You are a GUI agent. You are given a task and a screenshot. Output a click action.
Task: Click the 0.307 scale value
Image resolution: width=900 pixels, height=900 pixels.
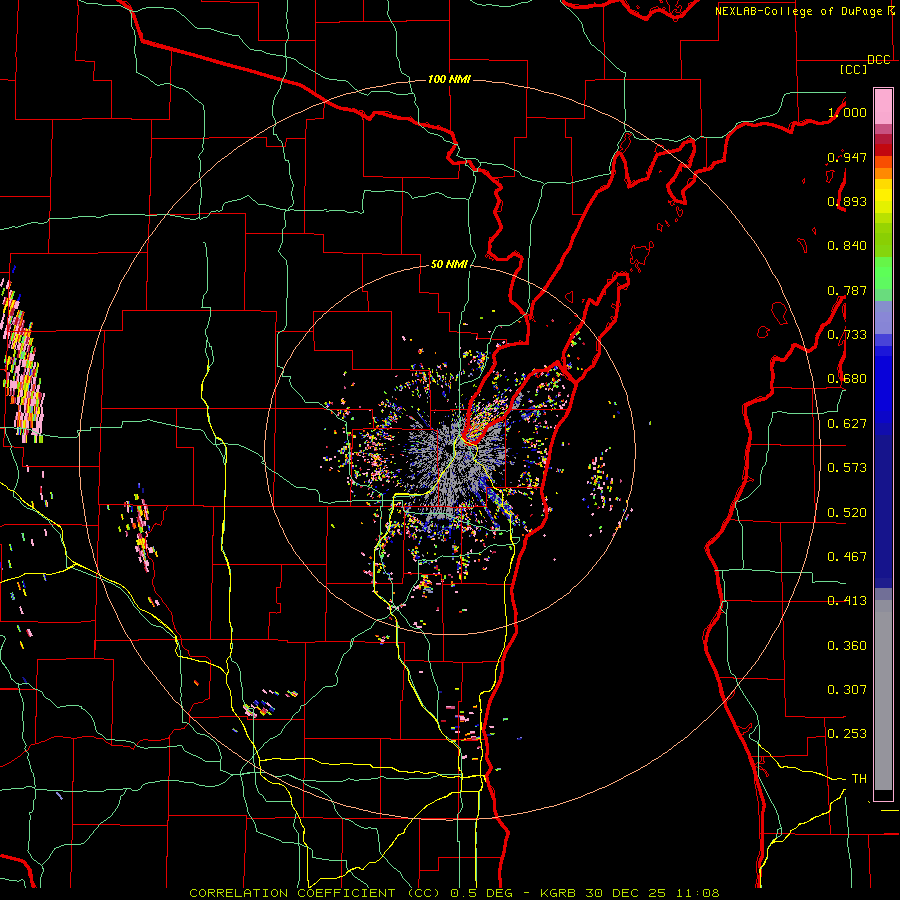(x=847, y=690)
